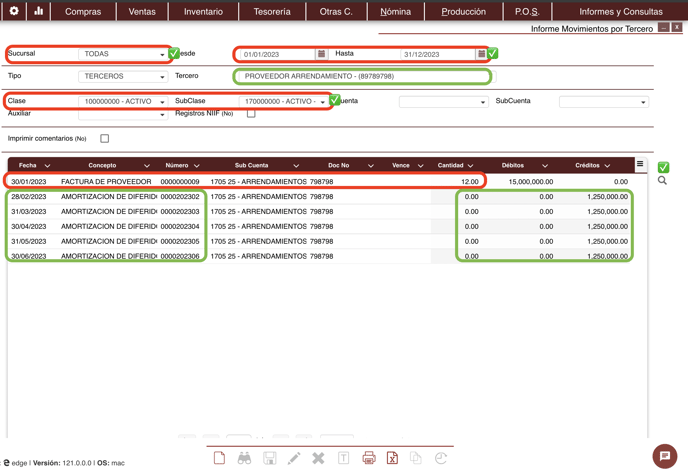Click the clock history icon
The height and width of the screenshot is (470, 688).
(441, 458)
